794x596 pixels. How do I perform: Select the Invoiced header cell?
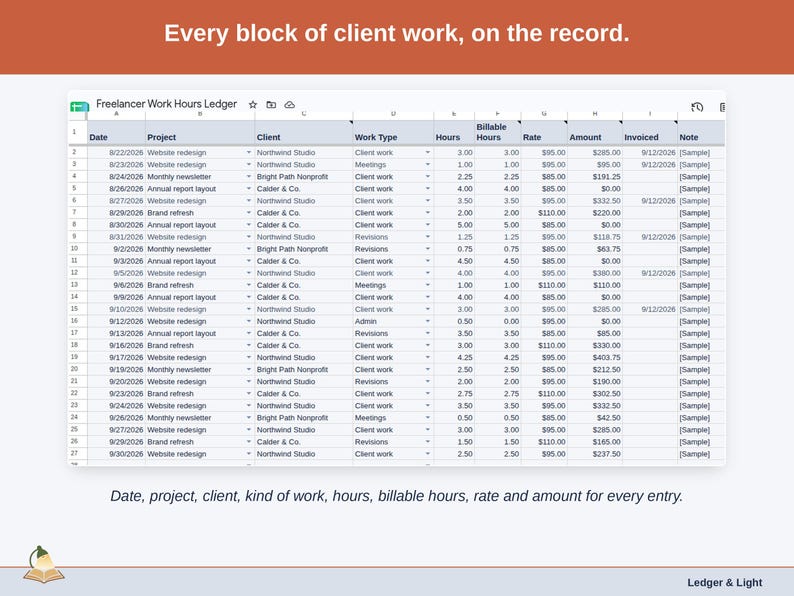click(x=650, y=133)
